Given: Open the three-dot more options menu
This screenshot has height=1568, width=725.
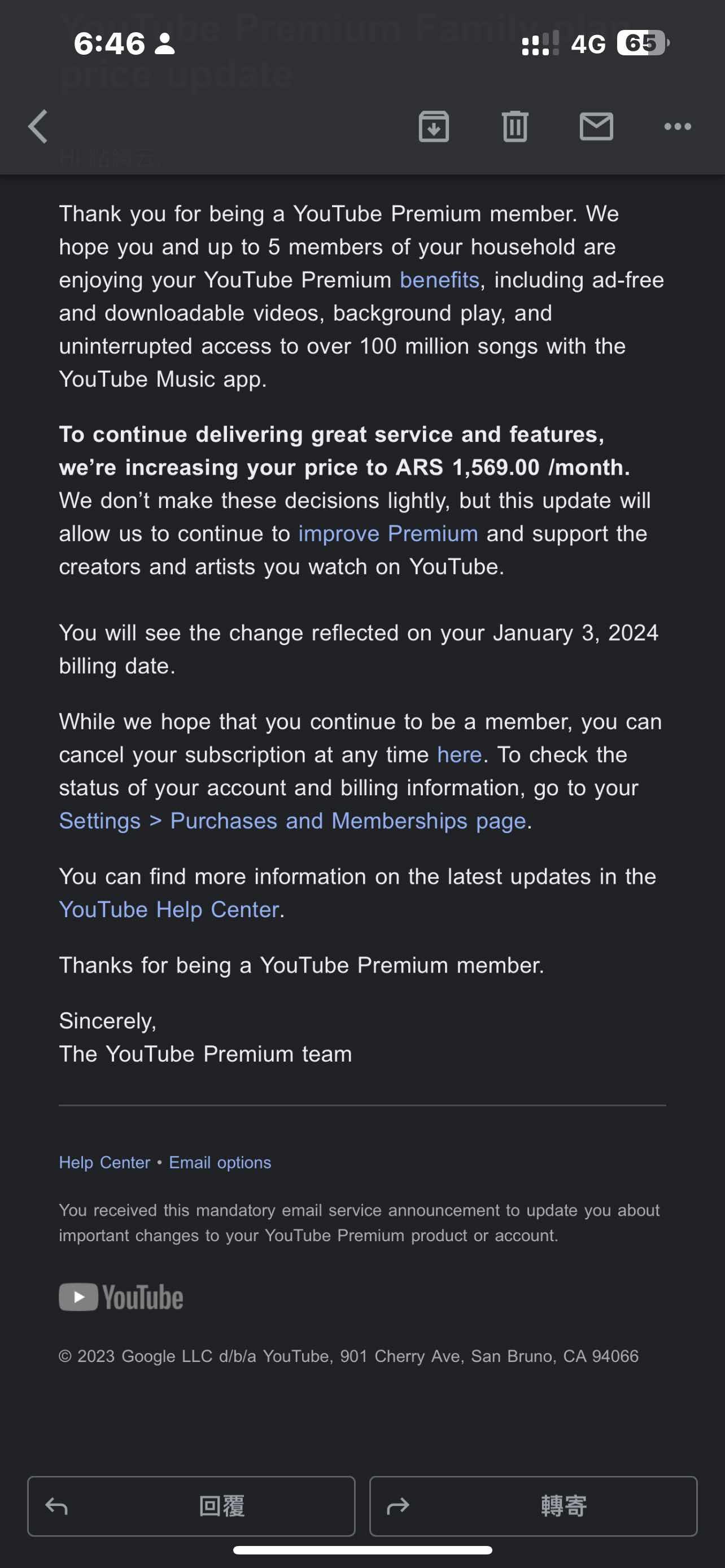Looking at the screenshot, I should 677,126.
